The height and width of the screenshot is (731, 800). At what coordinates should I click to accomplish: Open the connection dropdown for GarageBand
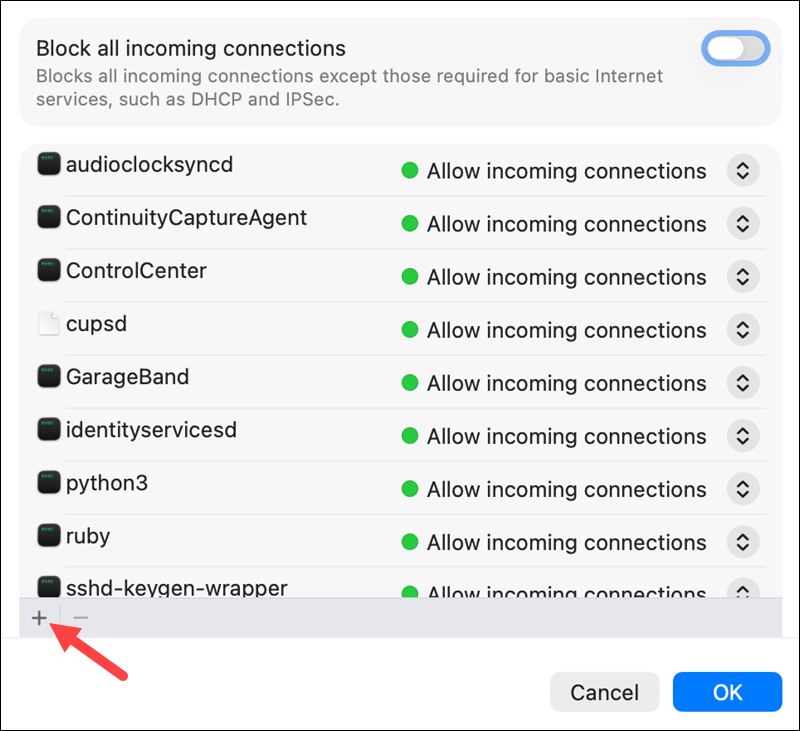[743, 382]
